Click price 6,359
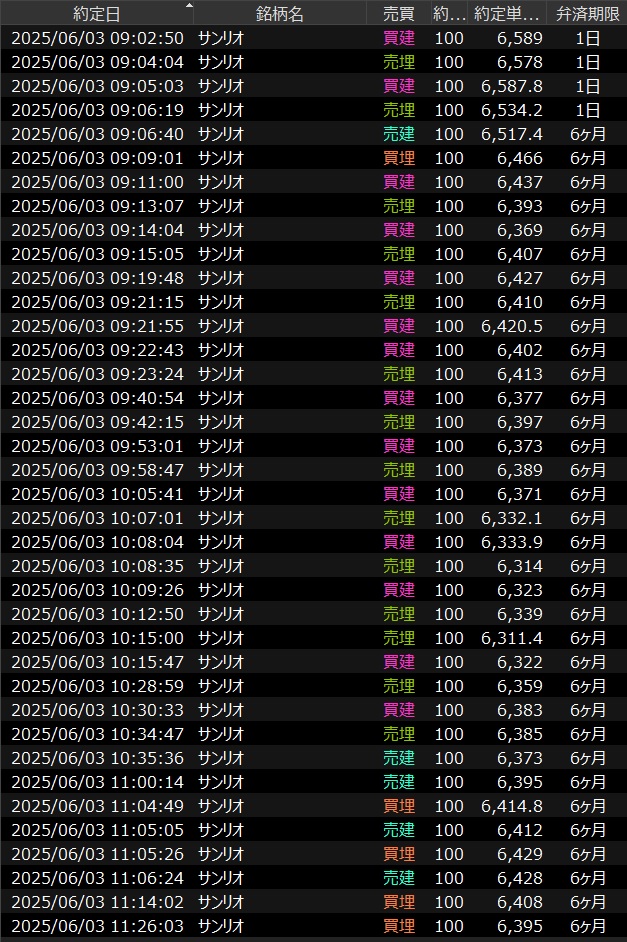This screenshot has width=627, height=942. coord(519,687)
